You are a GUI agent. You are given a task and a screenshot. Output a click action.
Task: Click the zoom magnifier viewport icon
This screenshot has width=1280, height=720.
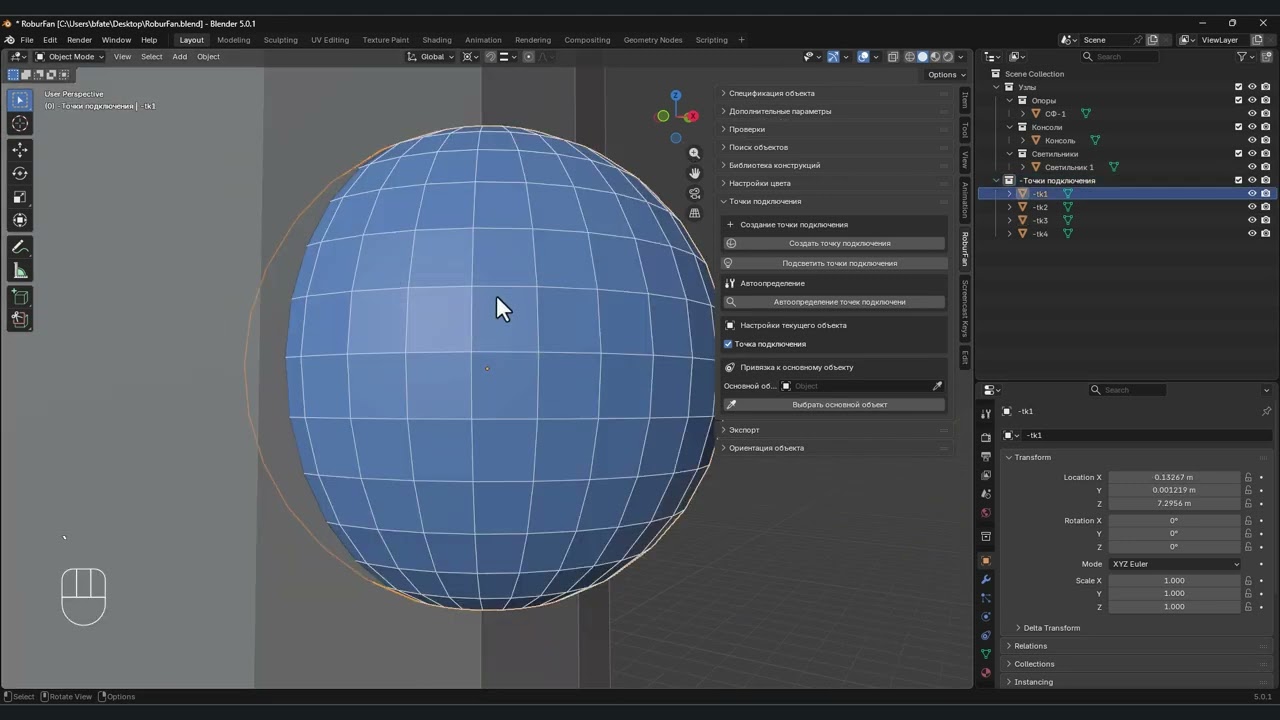[x=695, y=153]
